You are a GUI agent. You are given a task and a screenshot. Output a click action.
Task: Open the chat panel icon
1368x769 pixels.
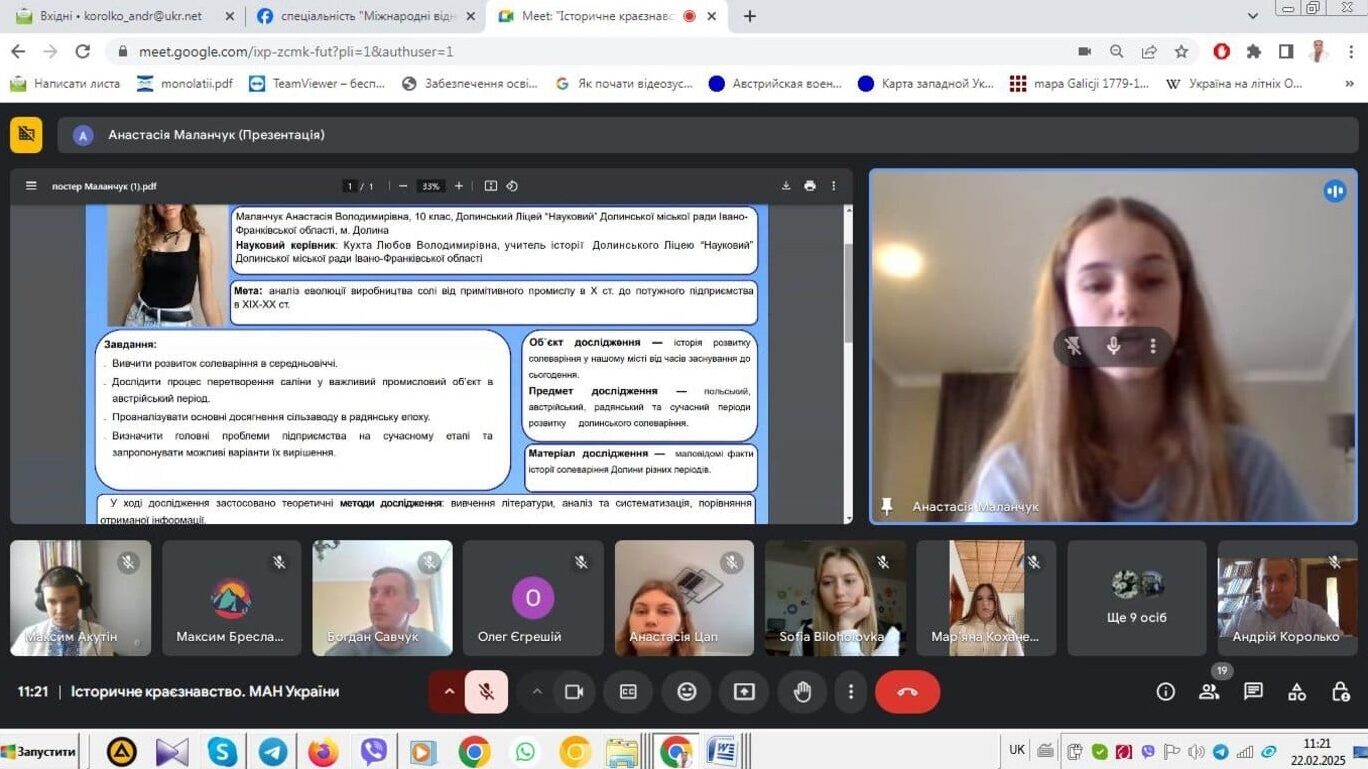(1253, 692)
